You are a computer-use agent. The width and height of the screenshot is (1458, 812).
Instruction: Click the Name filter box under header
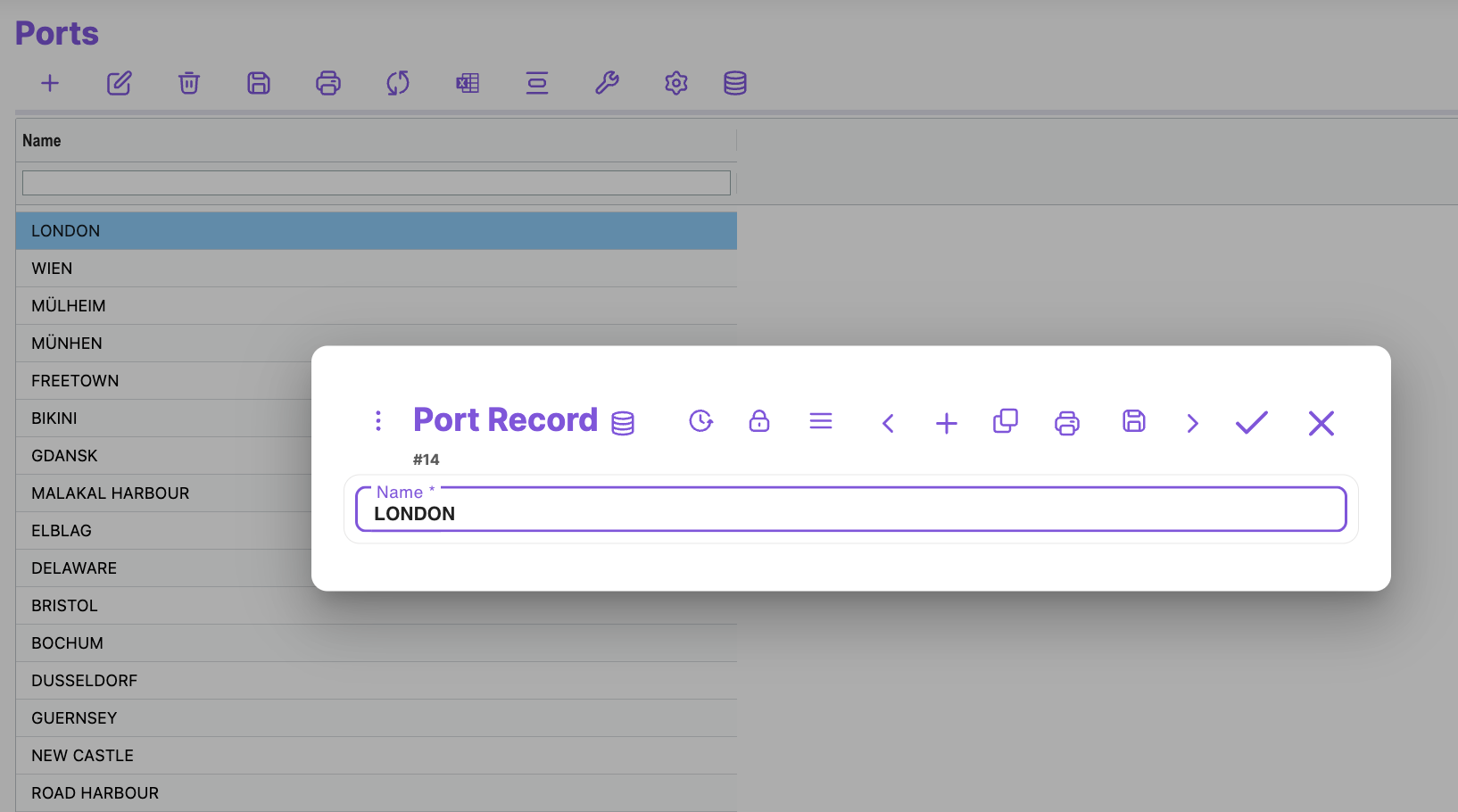pos(376,183)
